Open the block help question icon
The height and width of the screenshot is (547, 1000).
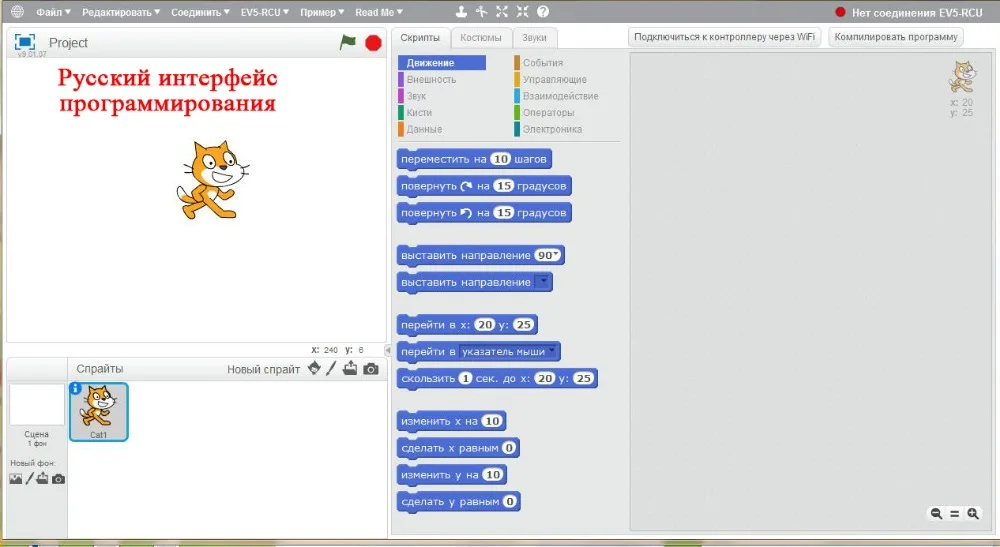click(543, 11)
